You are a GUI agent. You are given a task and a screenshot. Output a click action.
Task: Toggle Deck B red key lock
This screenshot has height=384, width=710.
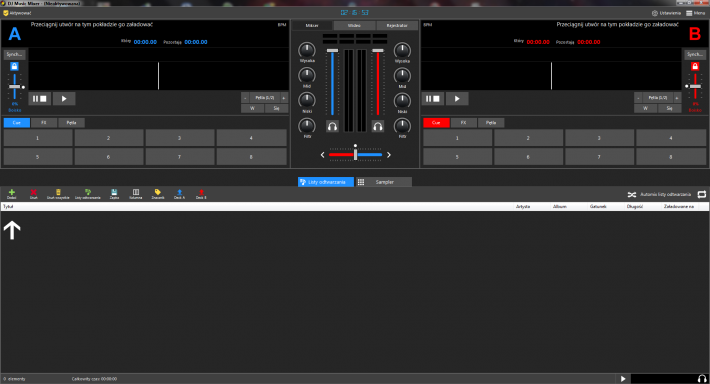point(695,66)
